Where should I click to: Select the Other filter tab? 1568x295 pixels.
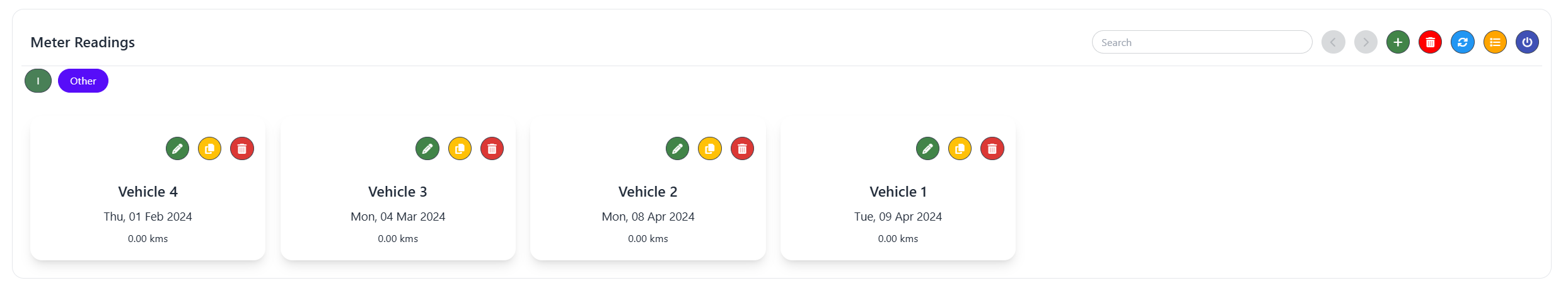83,81
